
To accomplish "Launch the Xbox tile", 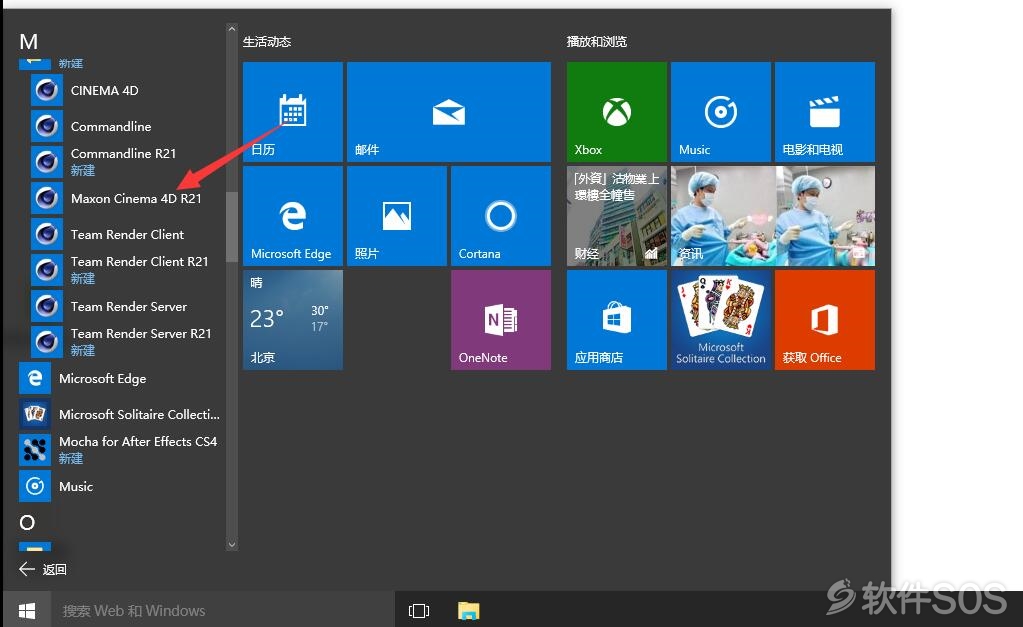I will (x=617, y=112).
